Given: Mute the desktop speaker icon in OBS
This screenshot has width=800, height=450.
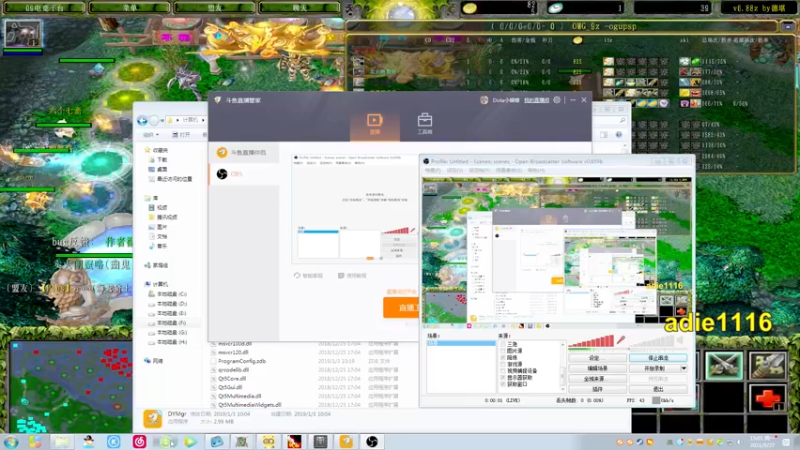Looking at the screenshot, I should (680, 340).
